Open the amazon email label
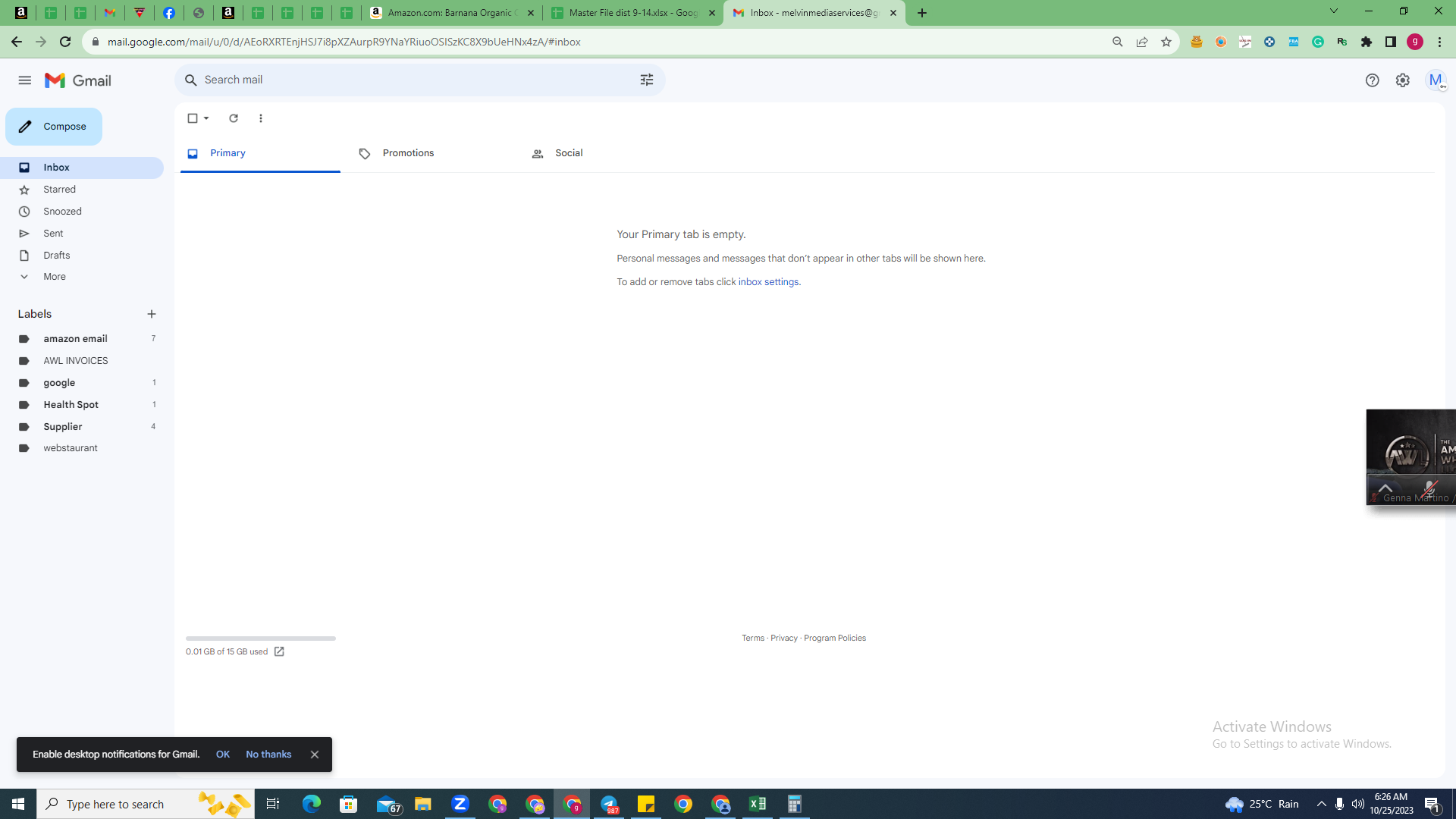 click(x=82, y=339)
